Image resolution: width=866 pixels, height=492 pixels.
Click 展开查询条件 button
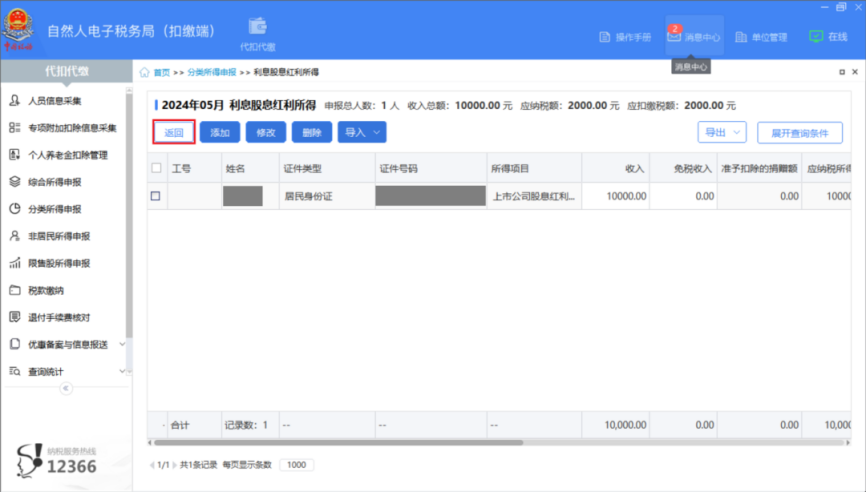799,133
